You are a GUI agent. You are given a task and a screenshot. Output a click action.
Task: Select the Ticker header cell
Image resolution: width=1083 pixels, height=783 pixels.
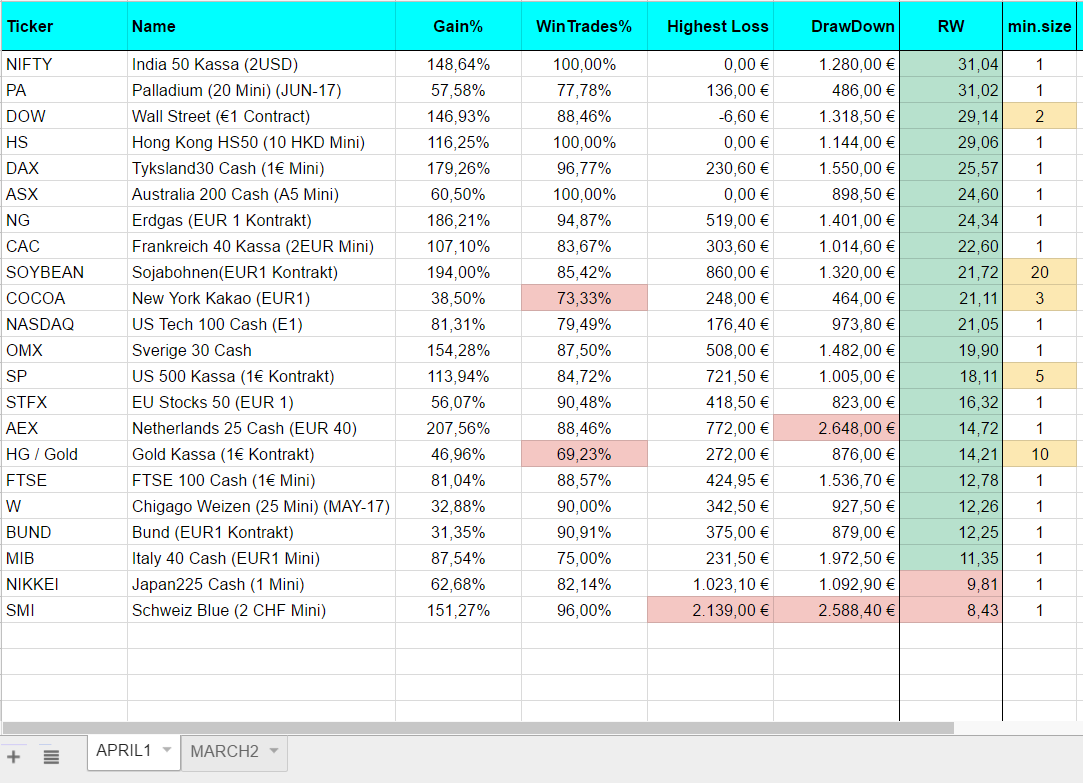[x=64, y=26]
